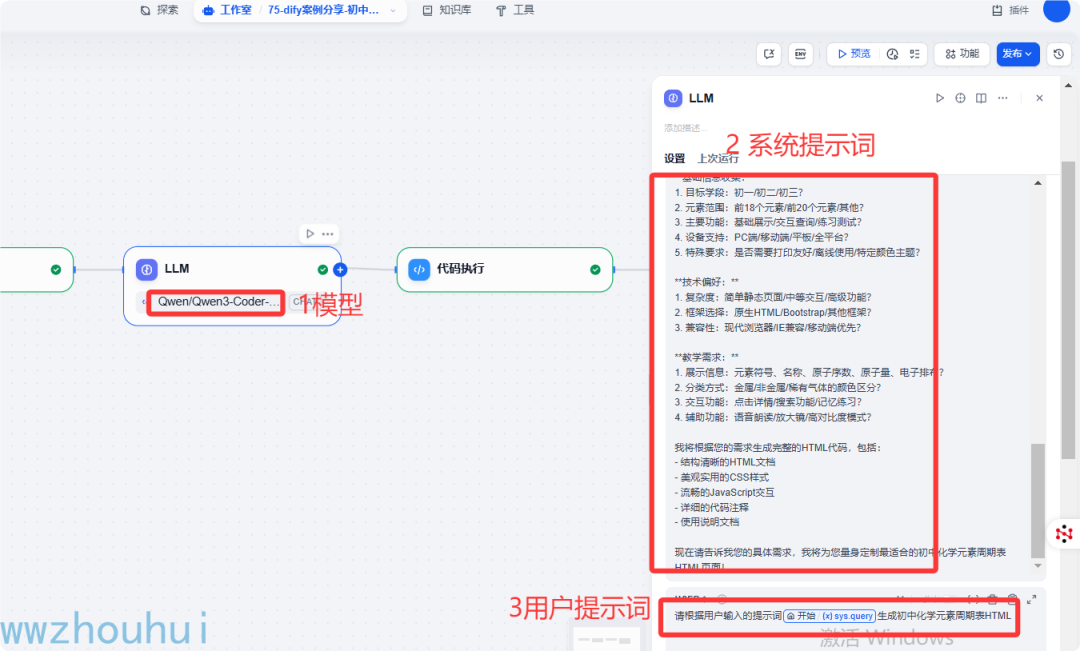Open the 知识库 knowledge base menu
This screenshot has width=1080, height=651.
click(447, 10)
